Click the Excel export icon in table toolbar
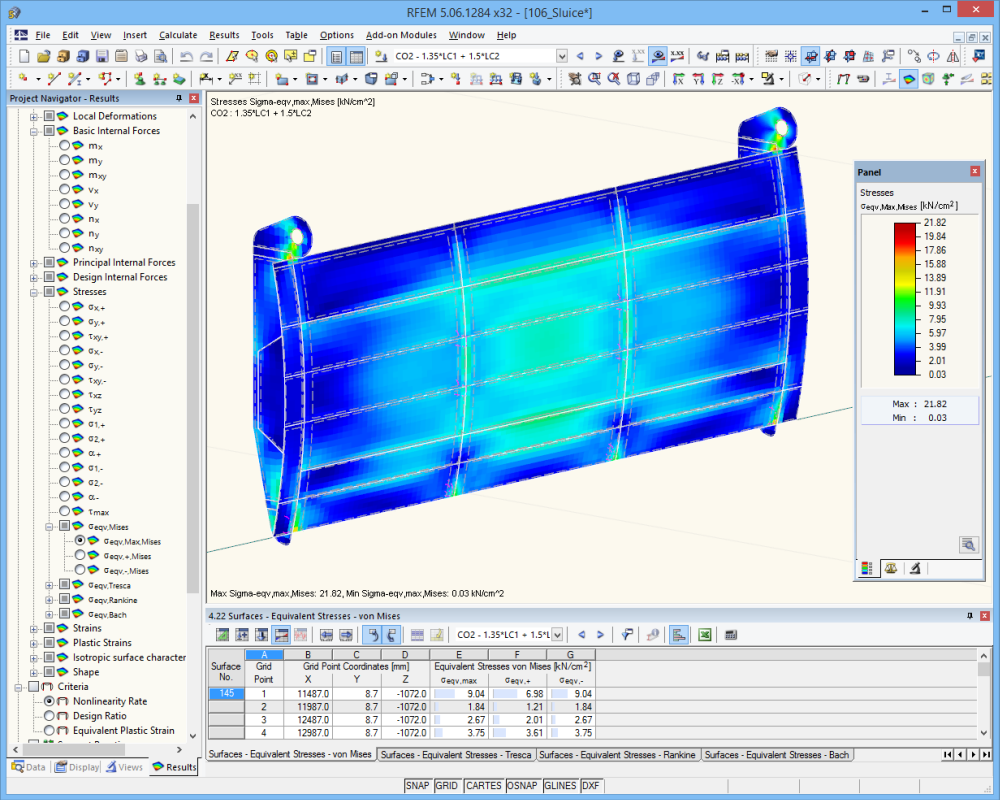1000x800 pixels. [704, 635]
